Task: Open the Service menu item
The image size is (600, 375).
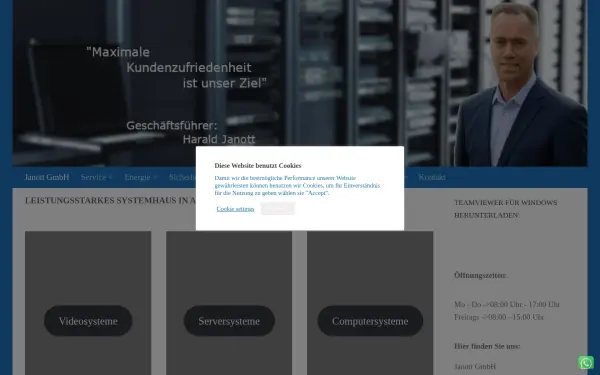Action: click(x=93, y=177)
